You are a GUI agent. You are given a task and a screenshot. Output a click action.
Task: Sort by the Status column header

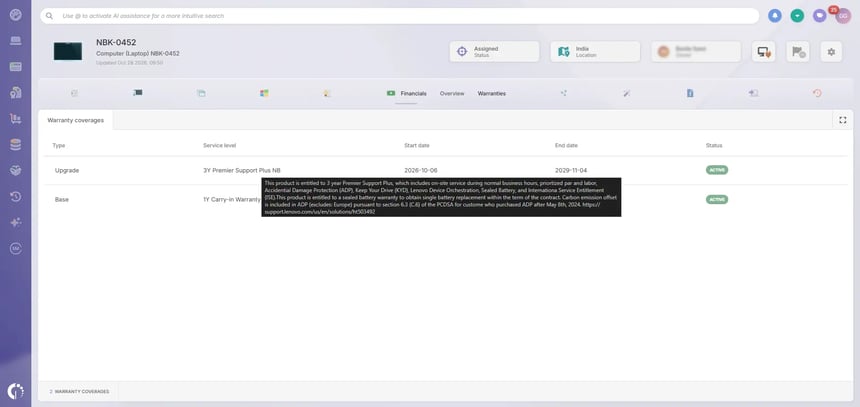pyautogui.click(x=714, y=145)
